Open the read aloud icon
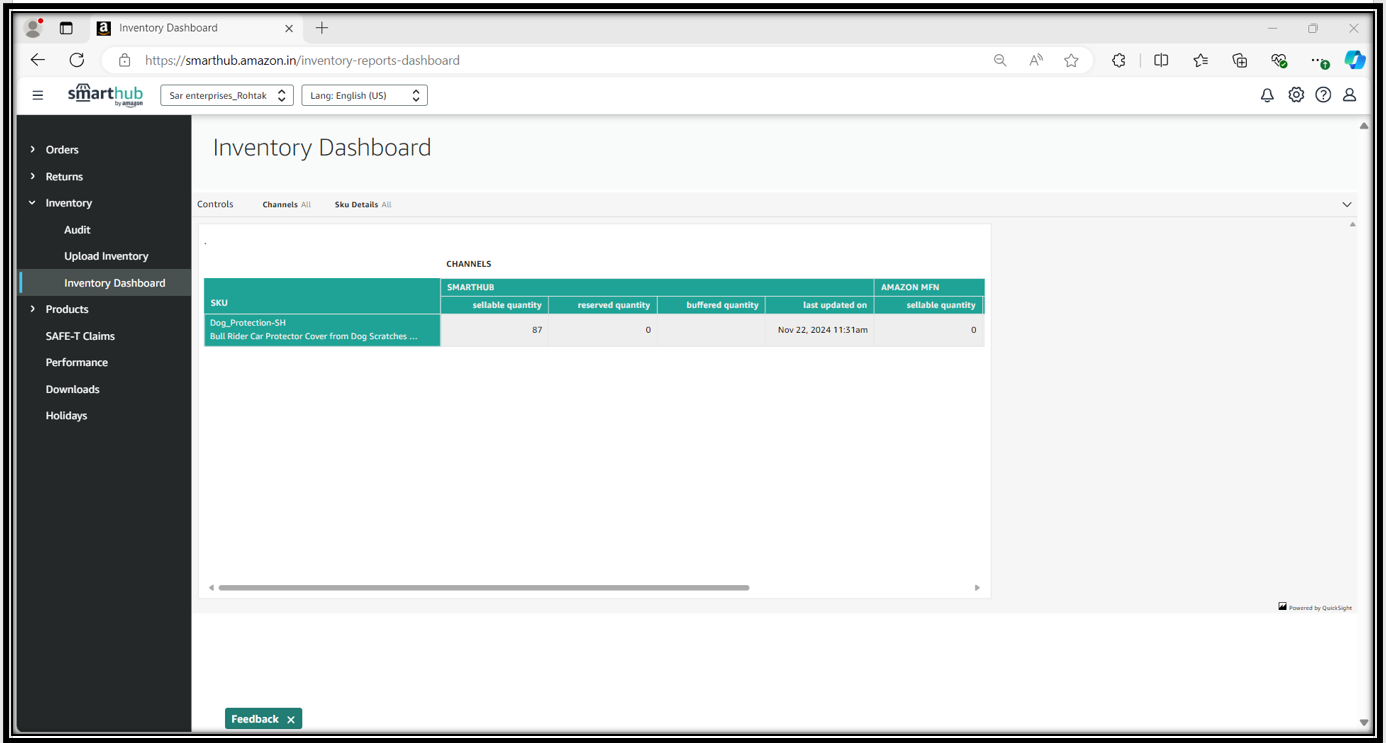Viewport: 1386px width, 743px height. (x=1036, y=60)
